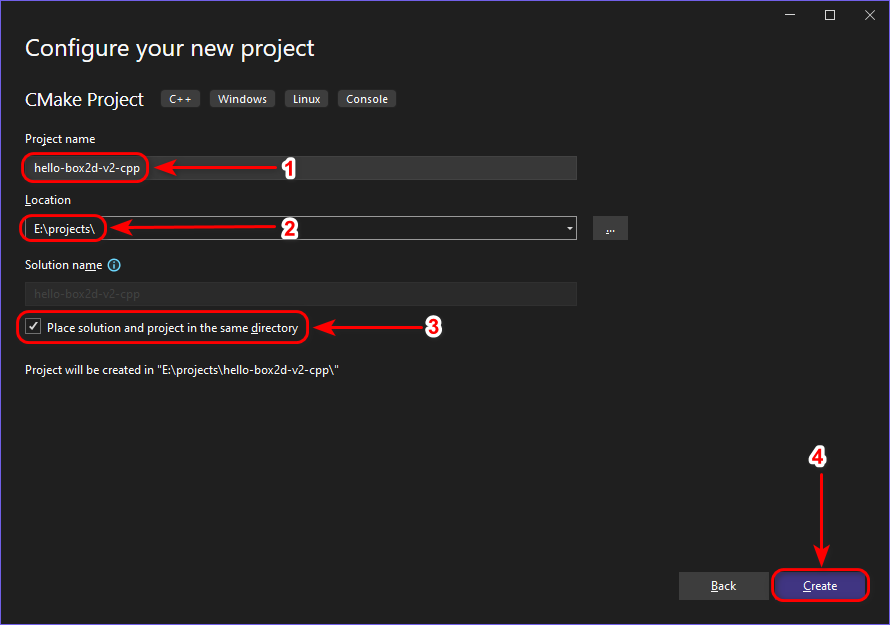Click inside the Location path combo box
This screenshot has height=625, width=890.
(330, 229)
